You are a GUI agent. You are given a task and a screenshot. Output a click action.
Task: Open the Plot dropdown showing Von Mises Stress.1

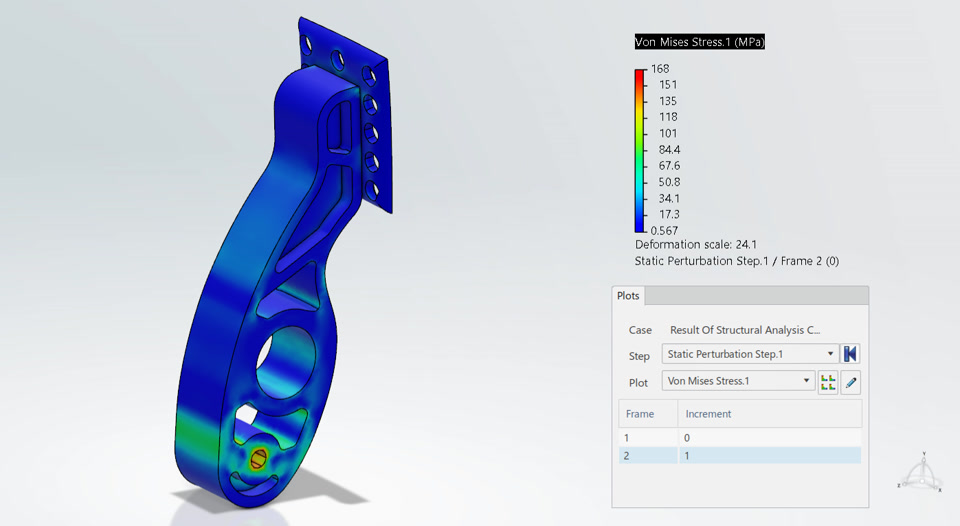coord(738,381)
